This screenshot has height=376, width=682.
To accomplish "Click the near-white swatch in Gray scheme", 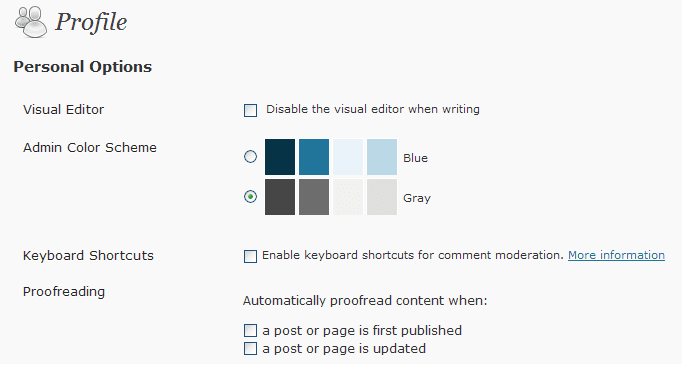I will pyautogui.click(x=348, y=197).
